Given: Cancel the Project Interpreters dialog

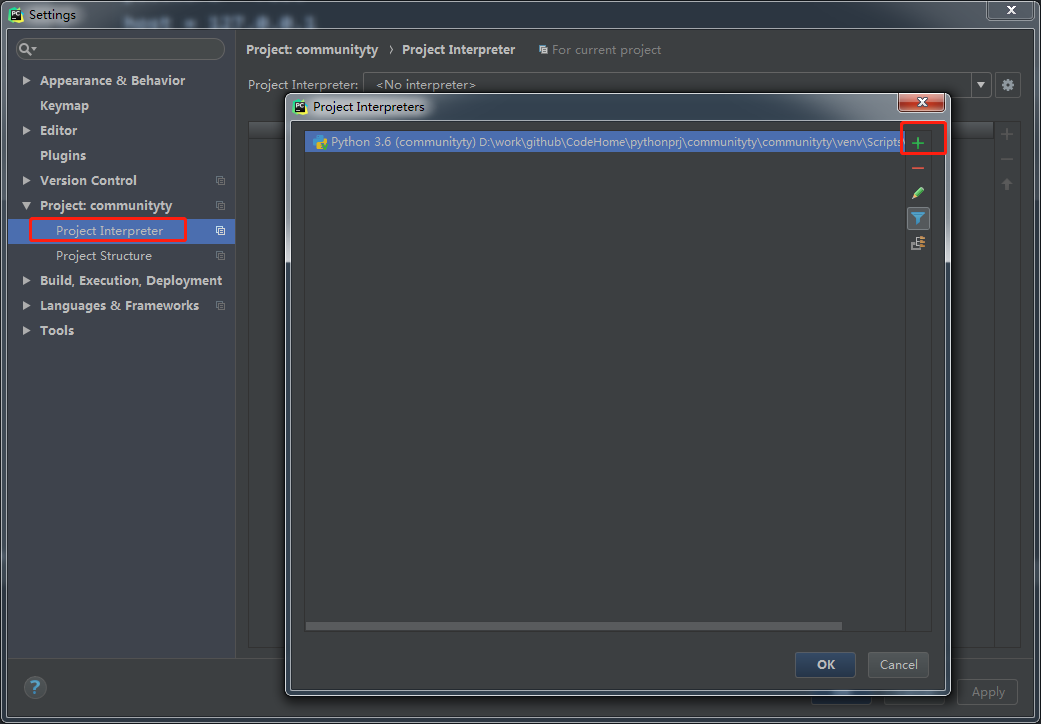Looking at the screenshot, I should click(897, 664).
